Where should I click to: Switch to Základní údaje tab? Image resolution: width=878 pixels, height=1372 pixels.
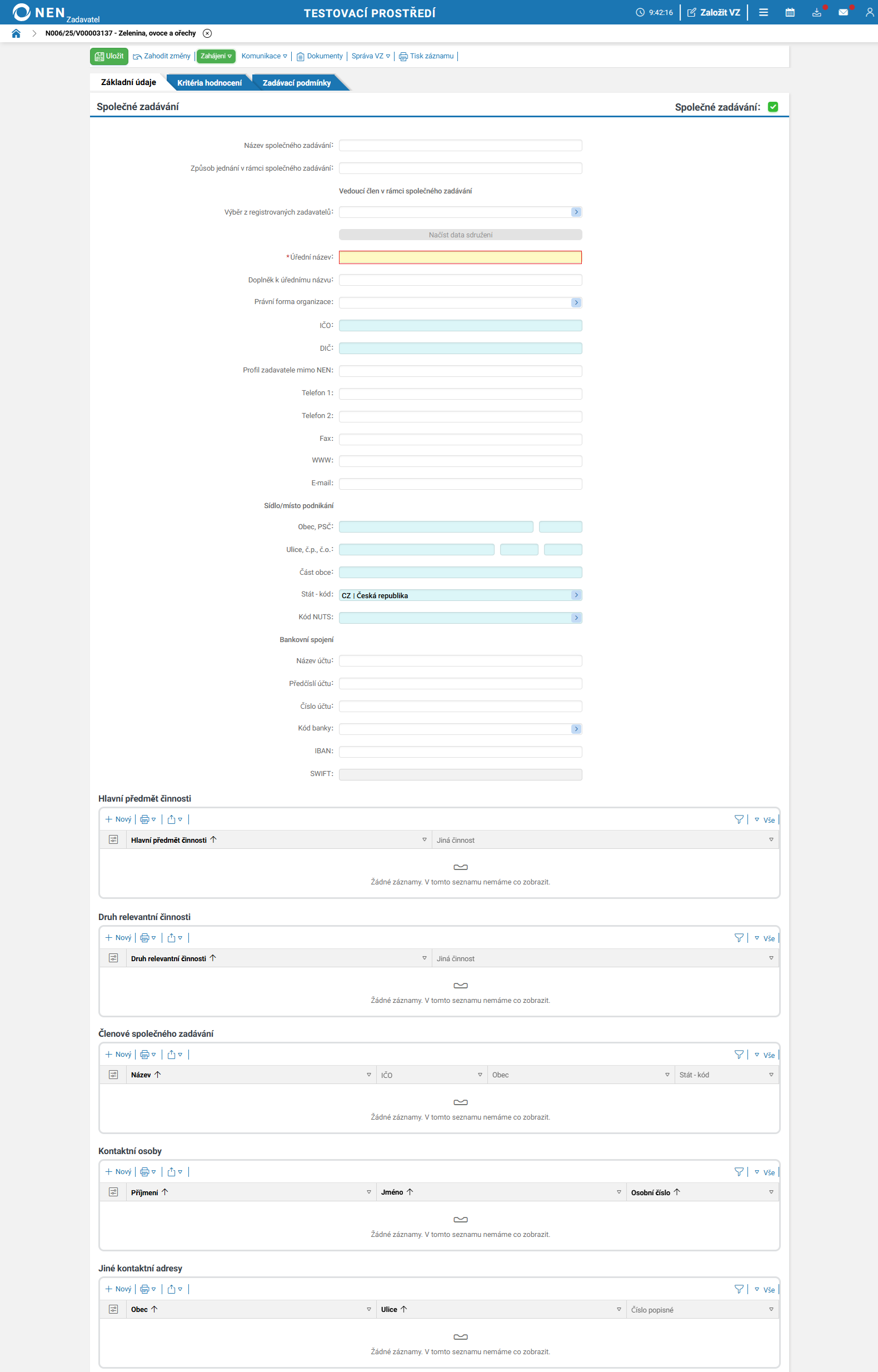128,82
